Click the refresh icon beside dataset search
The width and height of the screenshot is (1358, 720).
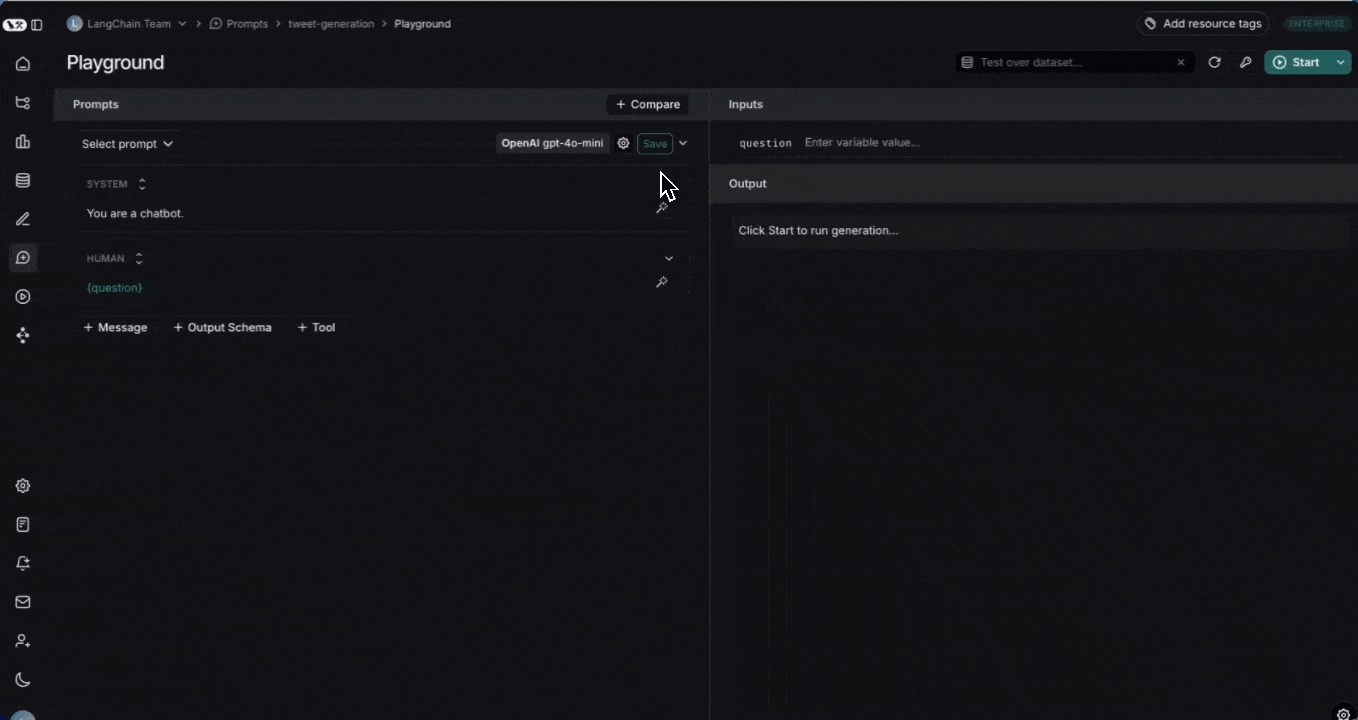pos(1214,62)
